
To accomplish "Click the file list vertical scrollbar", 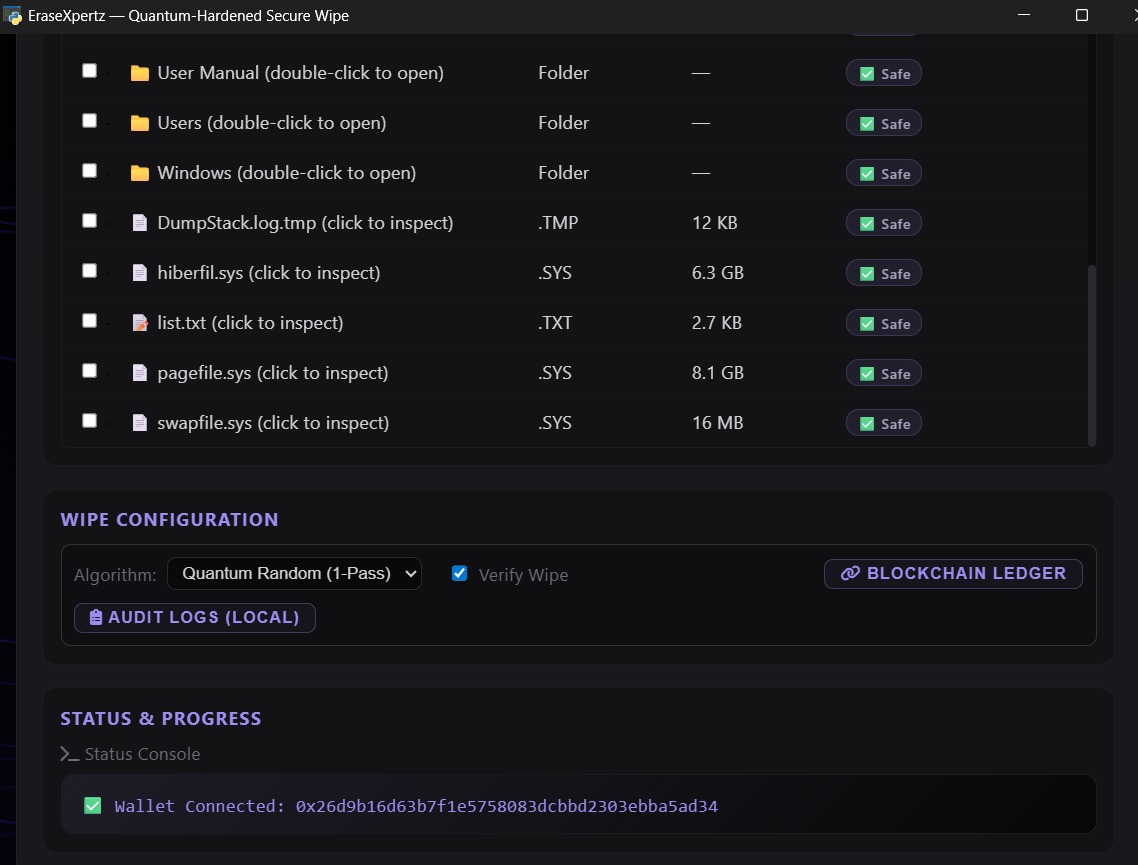I will coord(1091,355).
